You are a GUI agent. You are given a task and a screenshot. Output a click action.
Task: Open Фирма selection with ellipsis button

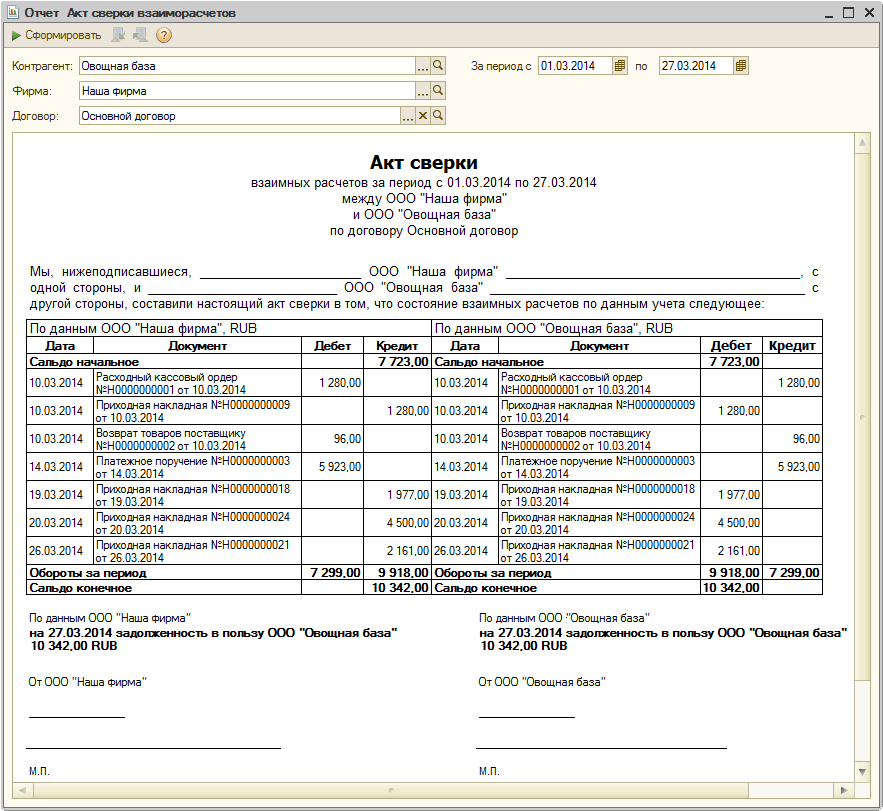coord(423,91)
